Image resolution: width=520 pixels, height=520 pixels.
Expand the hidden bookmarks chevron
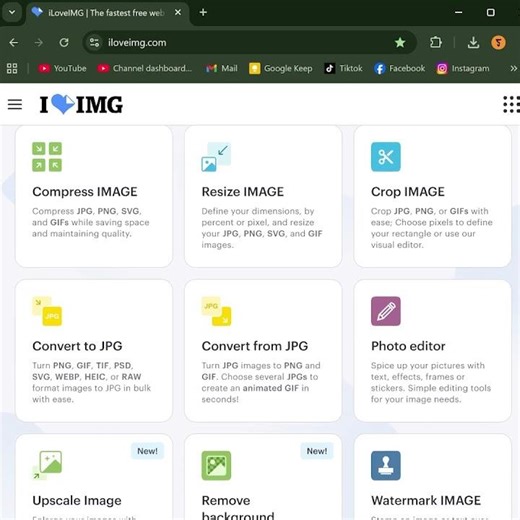[x=513, y=68]
